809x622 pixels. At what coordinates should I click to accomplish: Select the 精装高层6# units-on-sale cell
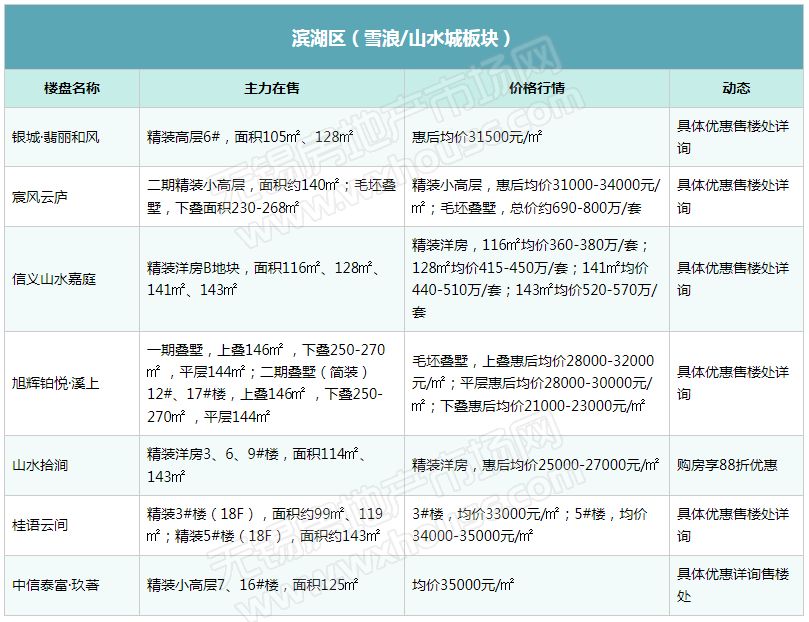click(249, 137)
